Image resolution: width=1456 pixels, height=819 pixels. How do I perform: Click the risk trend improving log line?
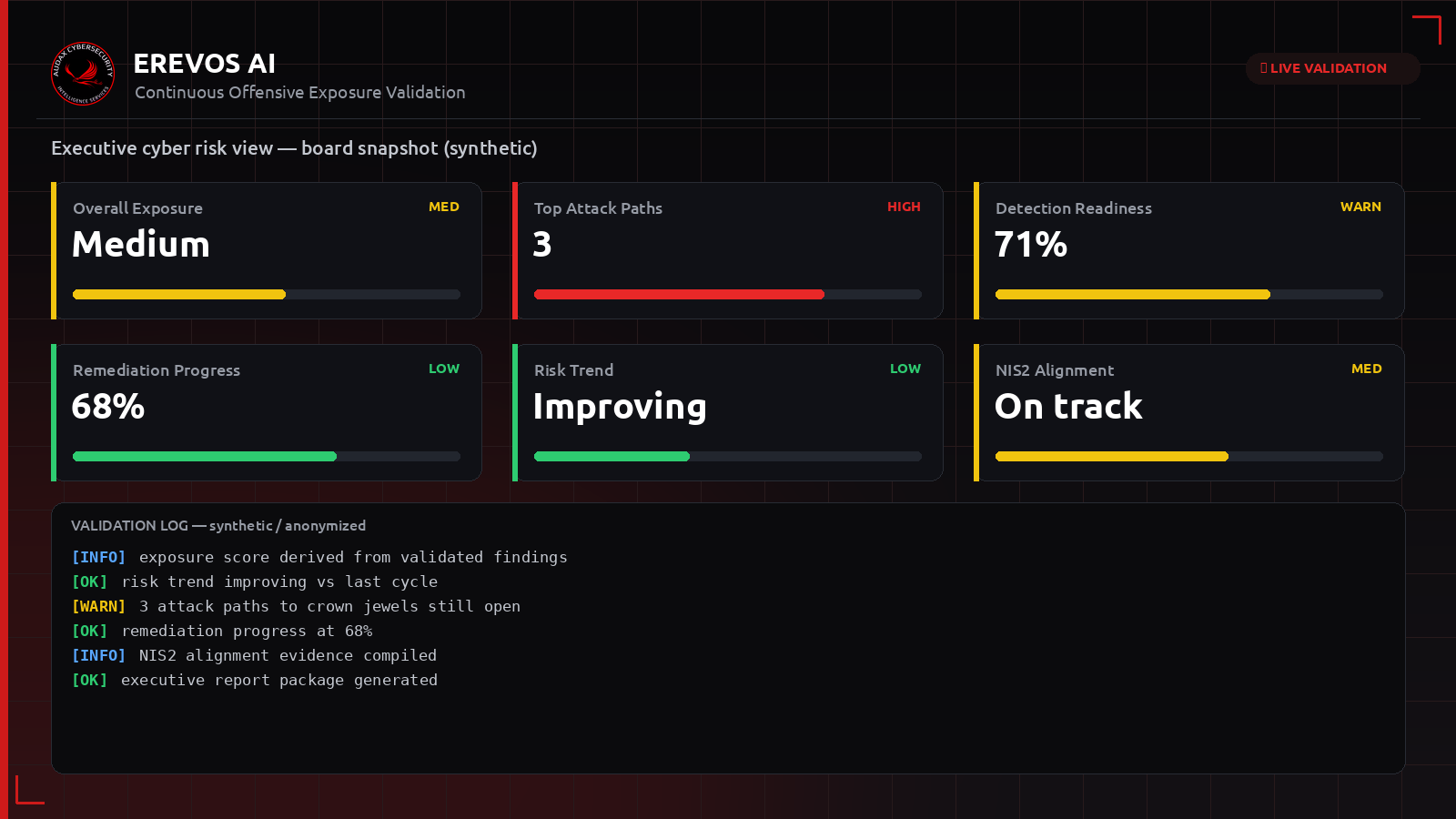(255, 581)
